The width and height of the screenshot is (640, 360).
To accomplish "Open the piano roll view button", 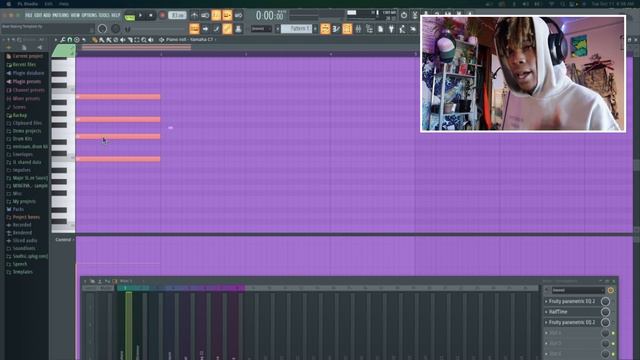I will [336, 29].
